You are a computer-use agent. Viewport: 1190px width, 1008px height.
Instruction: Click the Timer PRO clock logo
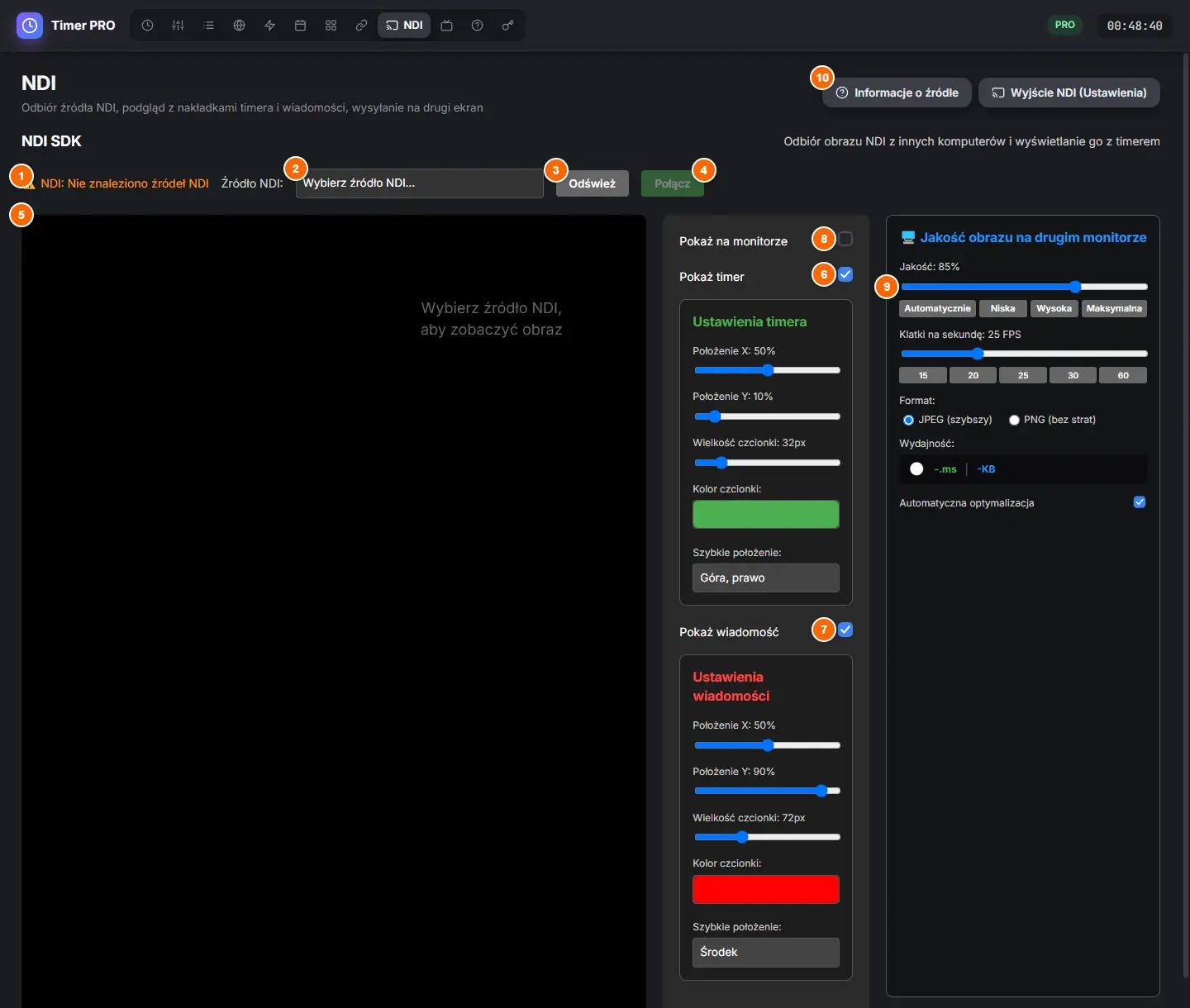(30, 26)
